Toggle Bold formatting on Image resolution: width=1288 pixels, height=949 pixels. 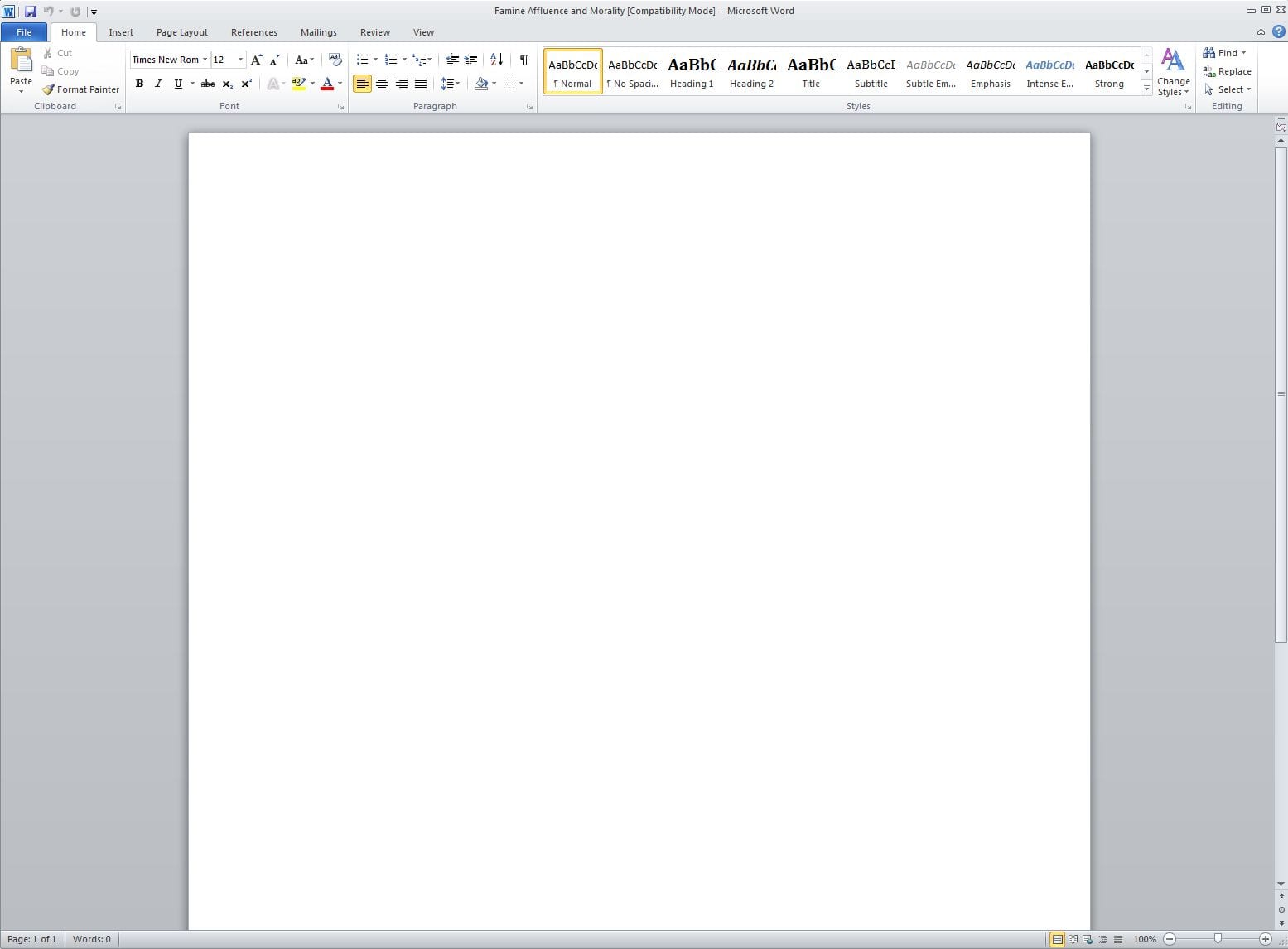coord(139,84)
